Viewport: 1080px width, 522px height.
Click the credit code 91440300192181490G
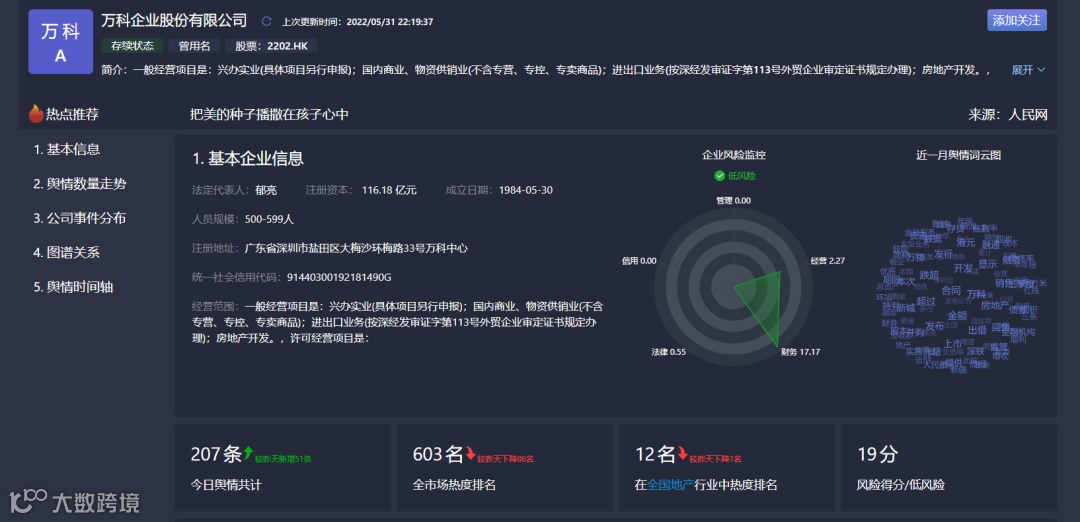click(x=339, y=277)
